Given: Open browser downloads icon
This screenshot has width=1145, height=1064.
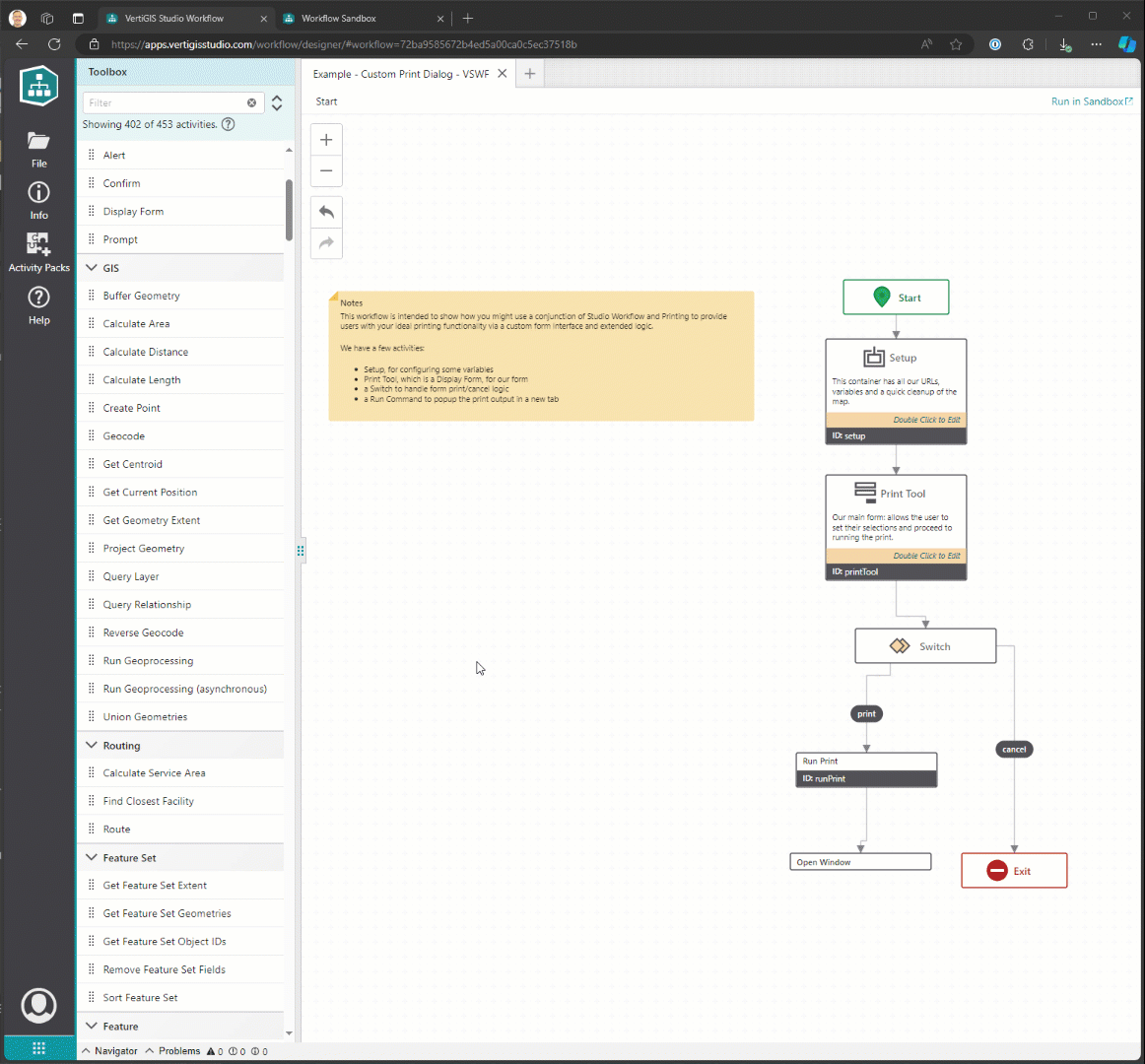Looking at the screenshot, I should 1064,44.
